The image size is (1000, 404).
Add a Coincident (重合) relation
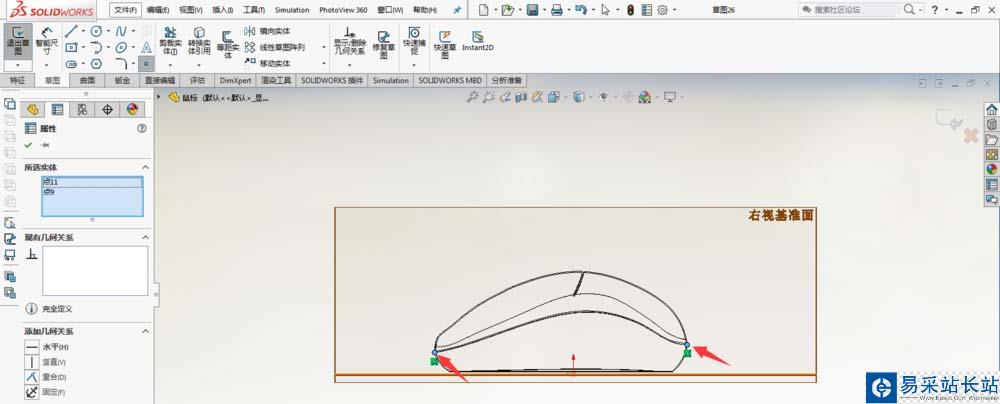[x=46, y=377]
